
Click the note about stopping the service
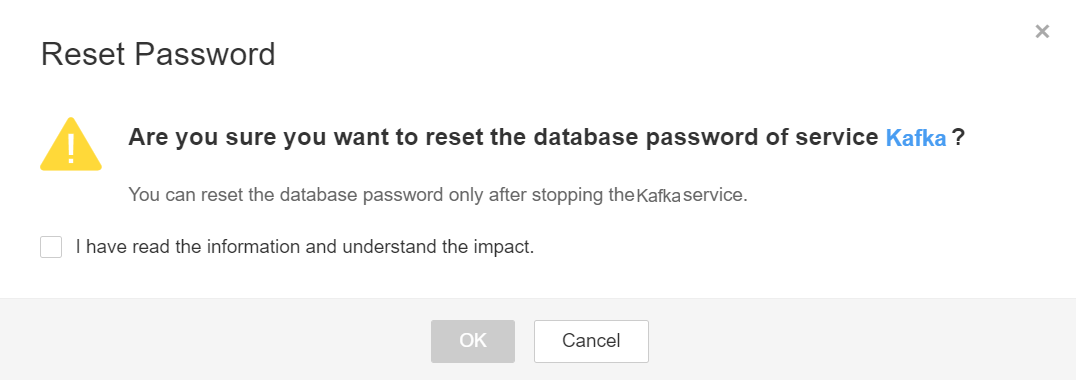coord(438,195)
